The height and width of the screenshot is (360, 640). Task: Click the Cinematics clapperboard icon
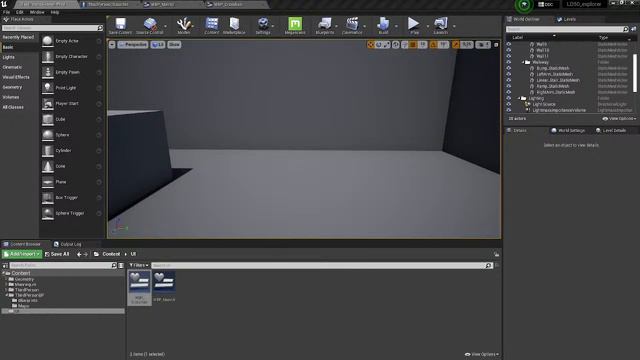(x=352, y=25)
